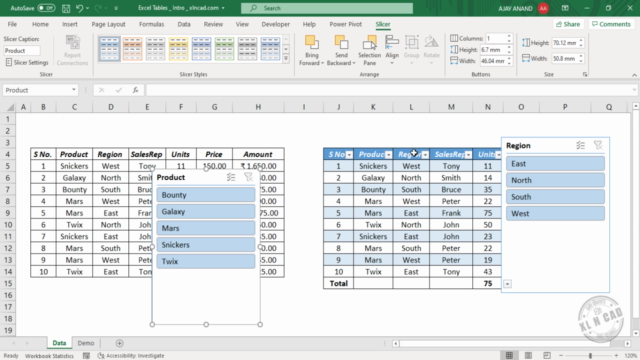Open the Page Layout tab
Screen dimensions: 640x360
(x=108, y=24)
